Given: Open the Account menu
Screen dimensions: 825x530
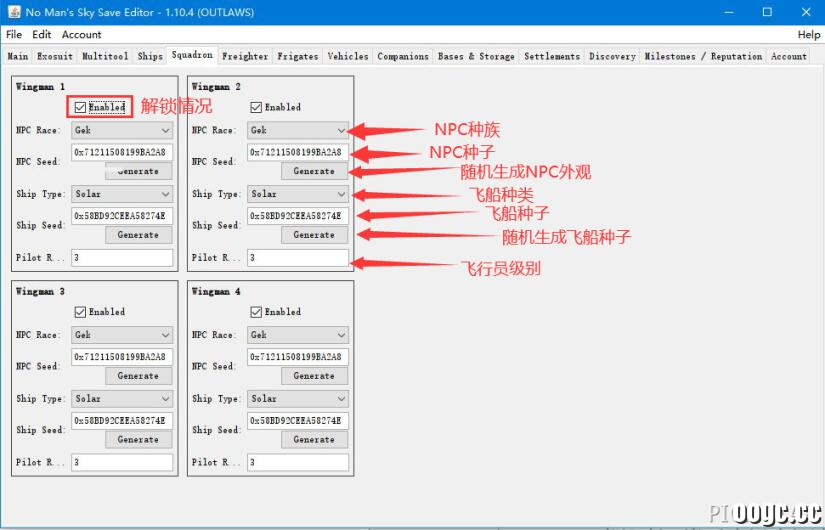Looking at the screenshot, I should pos(82,35).
